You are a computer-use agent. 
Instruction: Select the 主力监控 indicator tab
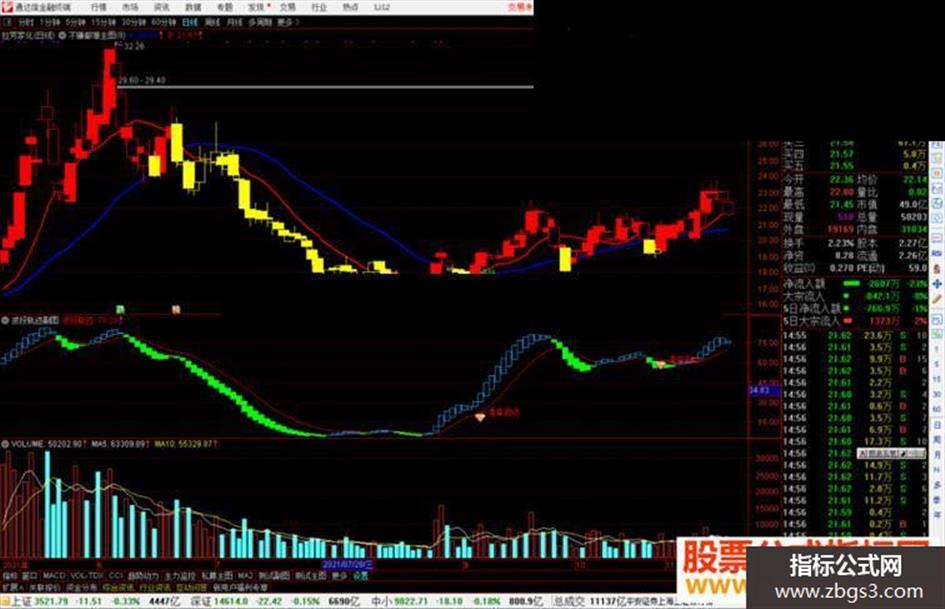pyautogui.click(x=180, y=576)
